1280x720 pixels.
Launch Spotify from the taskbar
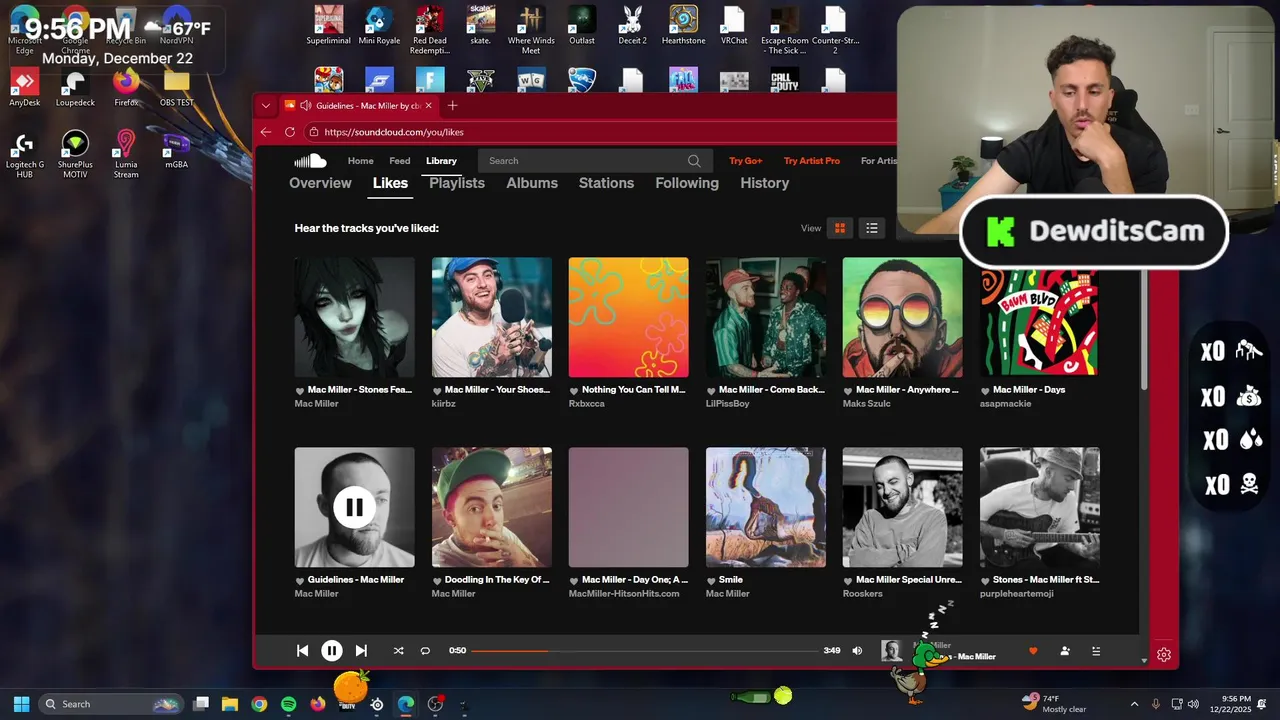[289, 704]
